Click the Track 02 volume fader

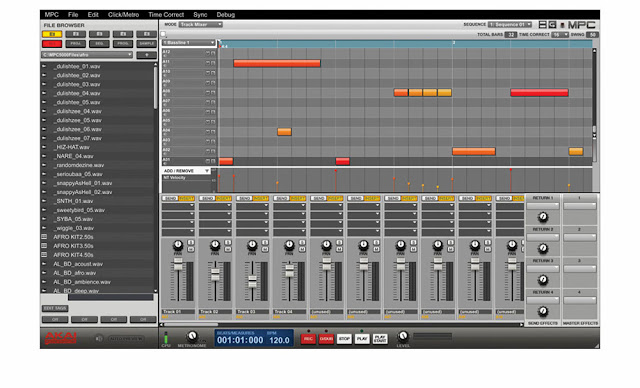click(x=215, y=275)
